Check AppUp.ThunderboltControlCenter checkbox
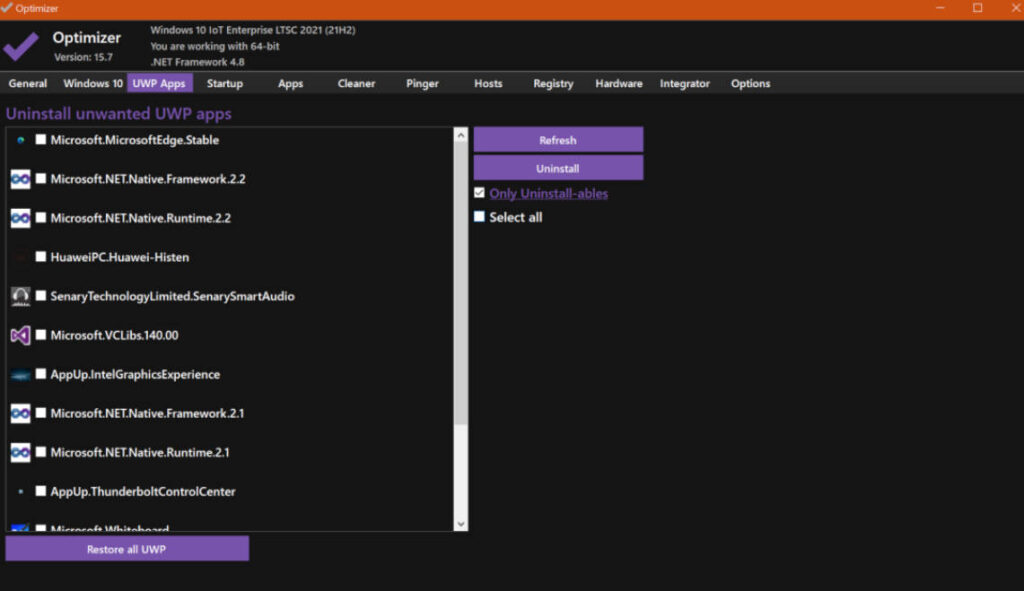Viewport: 1024px width, 591px height. point(40,491)
